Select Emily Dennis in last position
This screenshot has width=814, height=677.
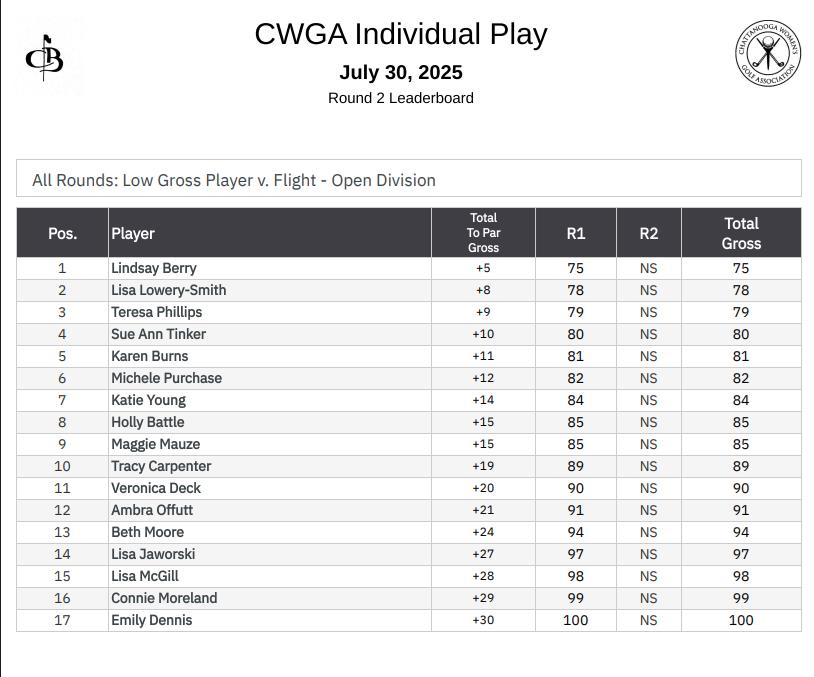tap(152, 620)
